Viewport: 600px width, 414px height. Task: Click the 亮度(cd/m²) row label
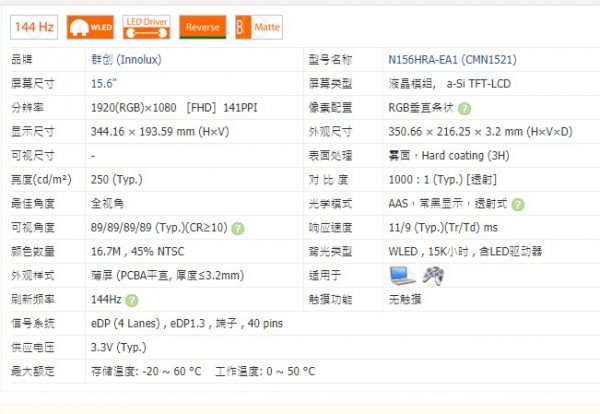click(41, 179)
